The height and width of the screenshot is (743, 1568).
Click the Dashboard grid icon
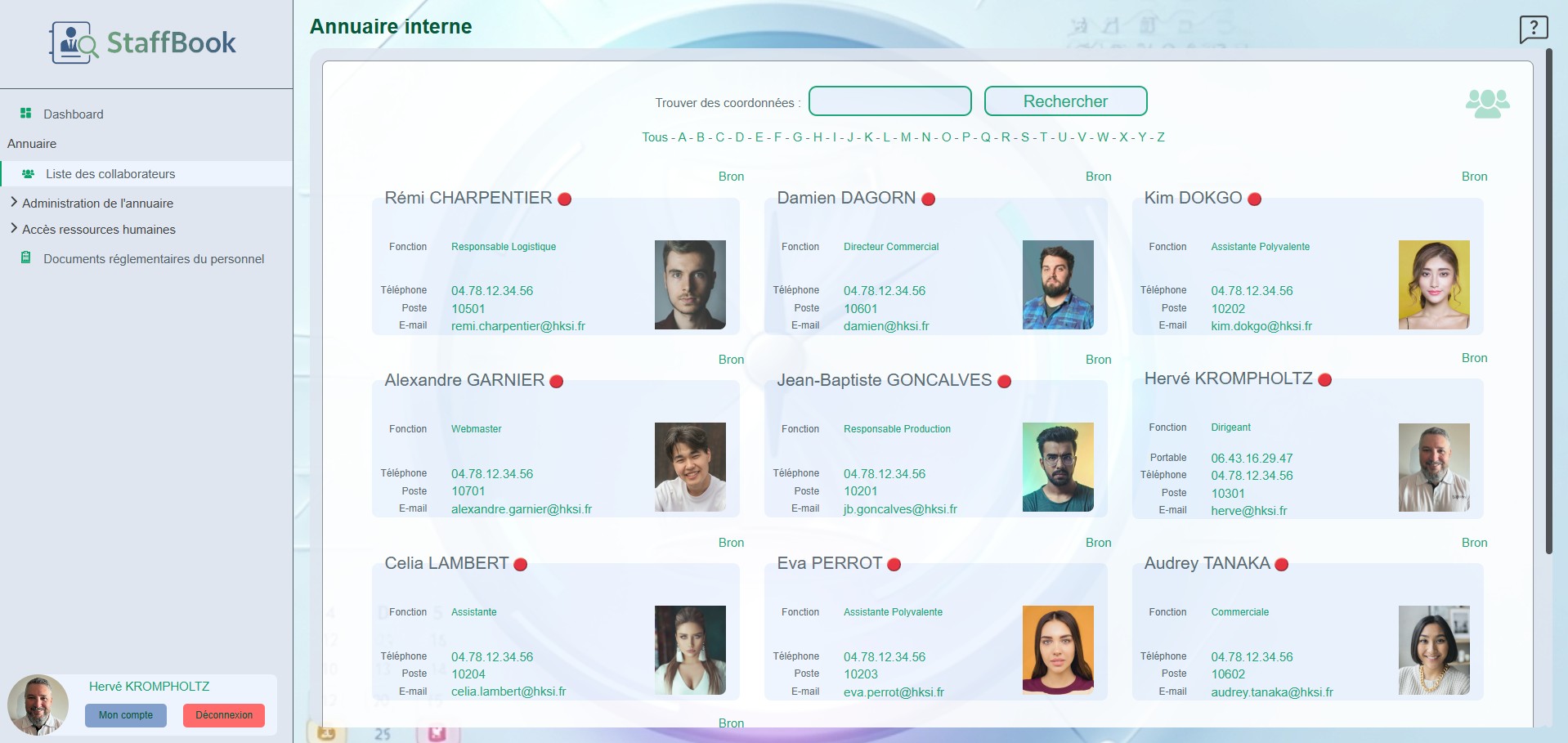26,114
